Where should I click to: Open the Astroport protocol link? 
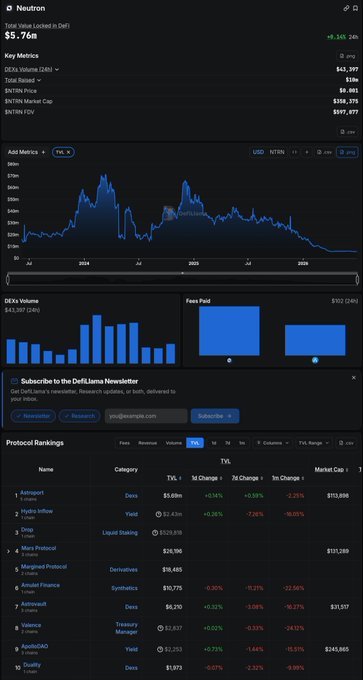(x=32, y=493)
